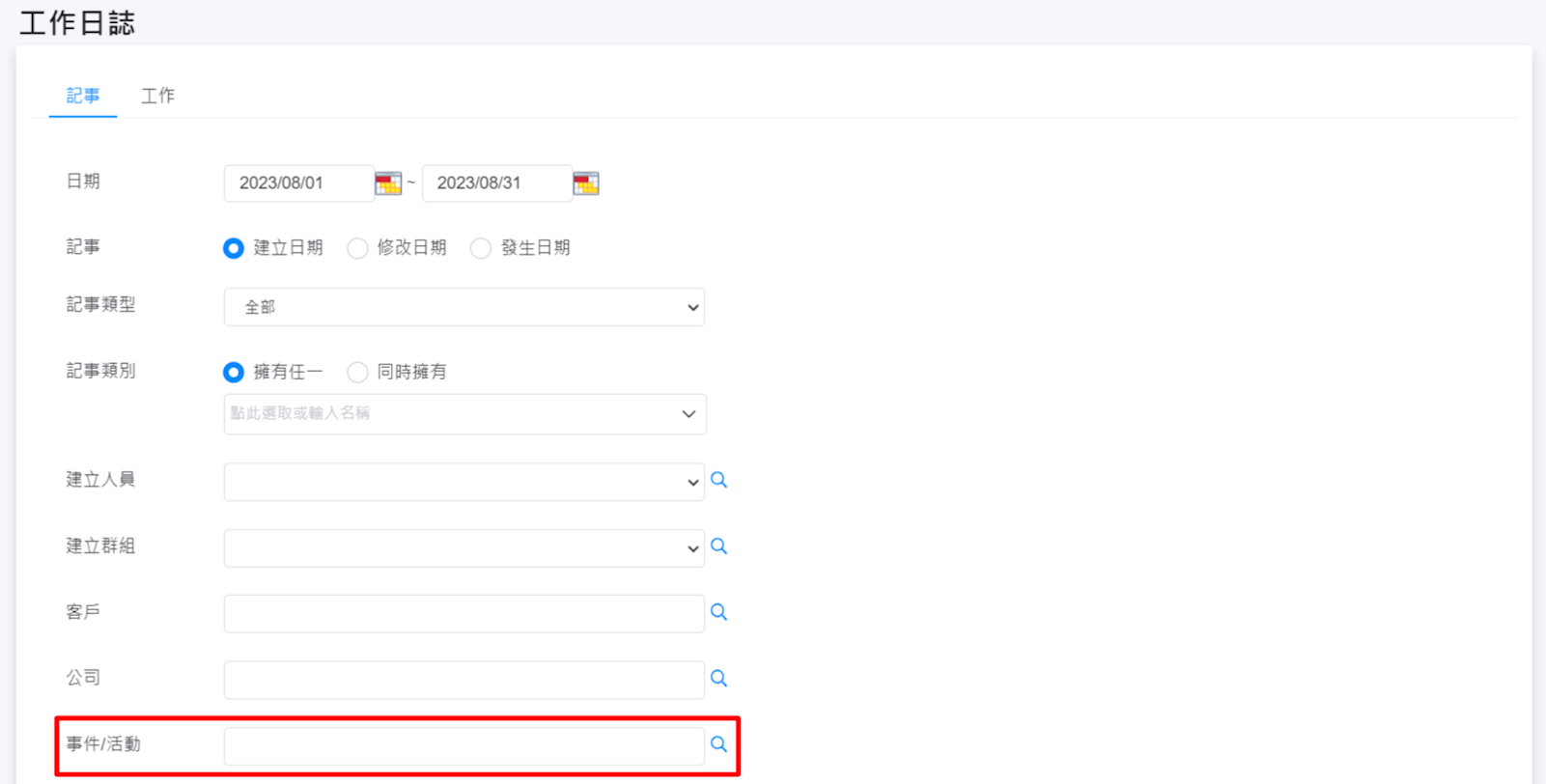Click search icon next to 公司 field

pos(718,679)
